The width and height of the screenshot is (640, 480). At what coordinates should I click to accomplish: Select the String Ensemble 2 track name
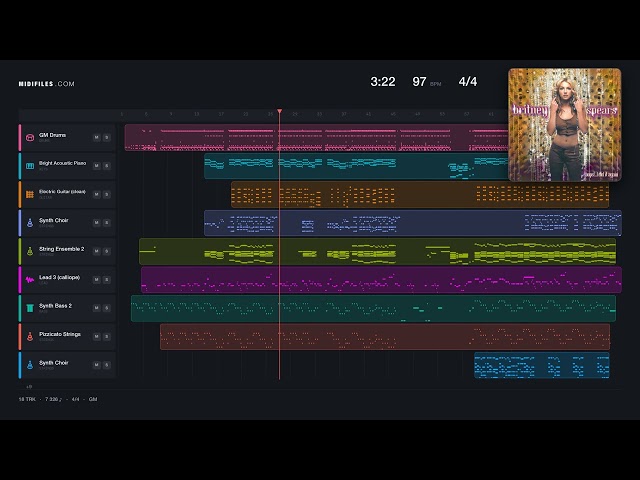62,249
